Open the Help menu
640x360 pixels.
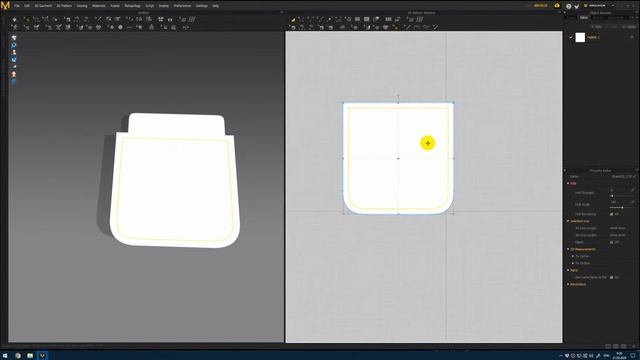coord(216,6)
